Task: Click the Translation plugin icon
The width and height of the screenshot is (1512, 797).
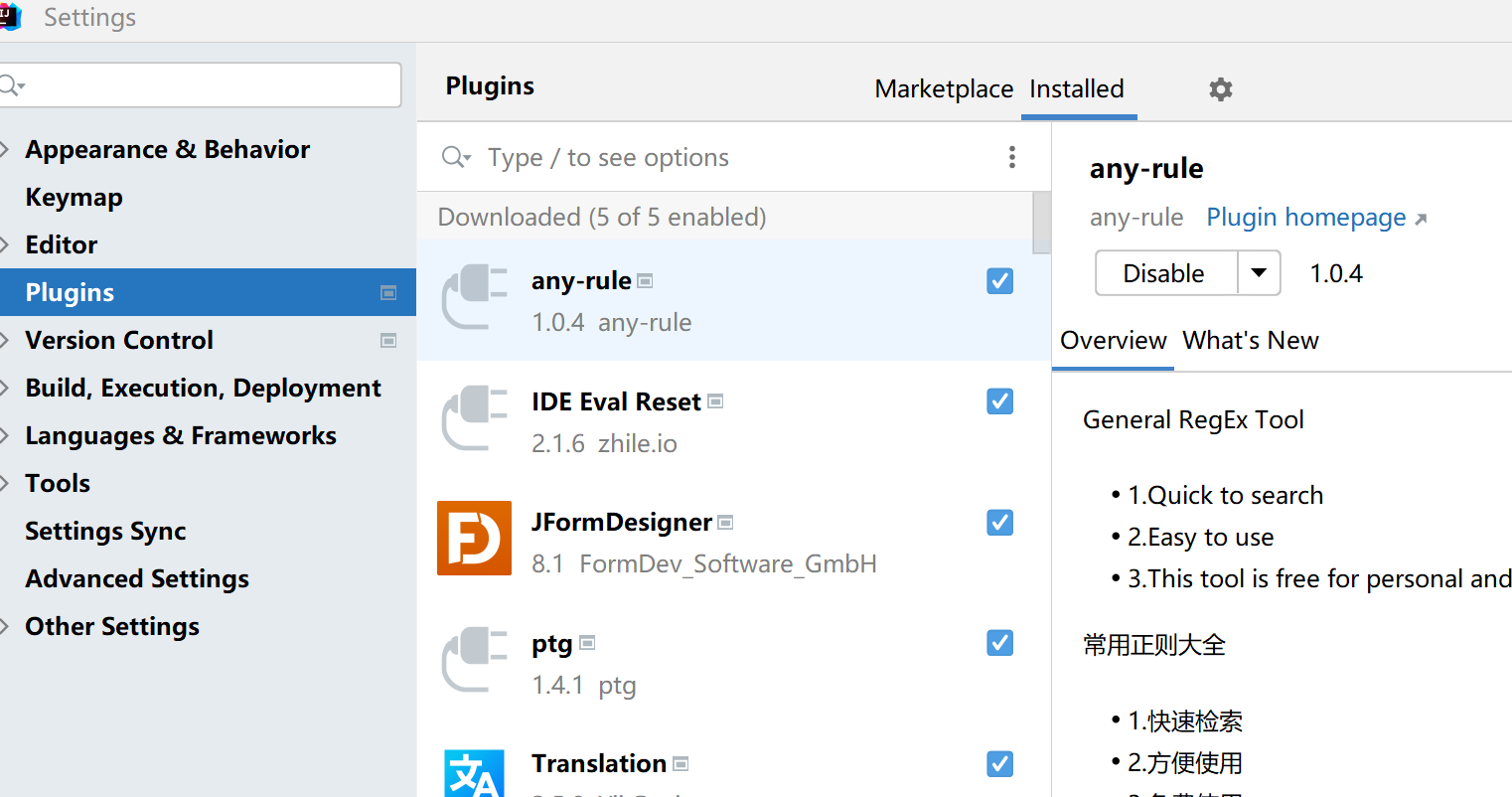Action: tap(475, 773)
